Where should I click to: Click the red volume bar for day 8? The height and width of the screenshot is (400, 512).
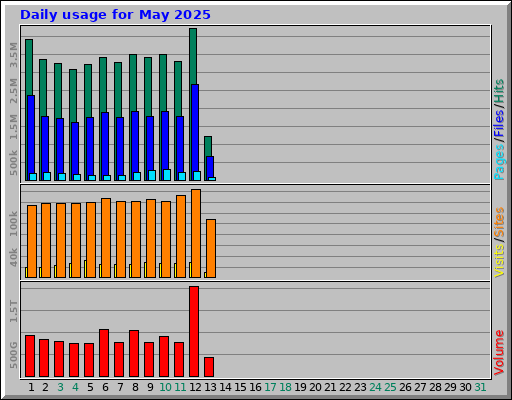tap(134, 354)
